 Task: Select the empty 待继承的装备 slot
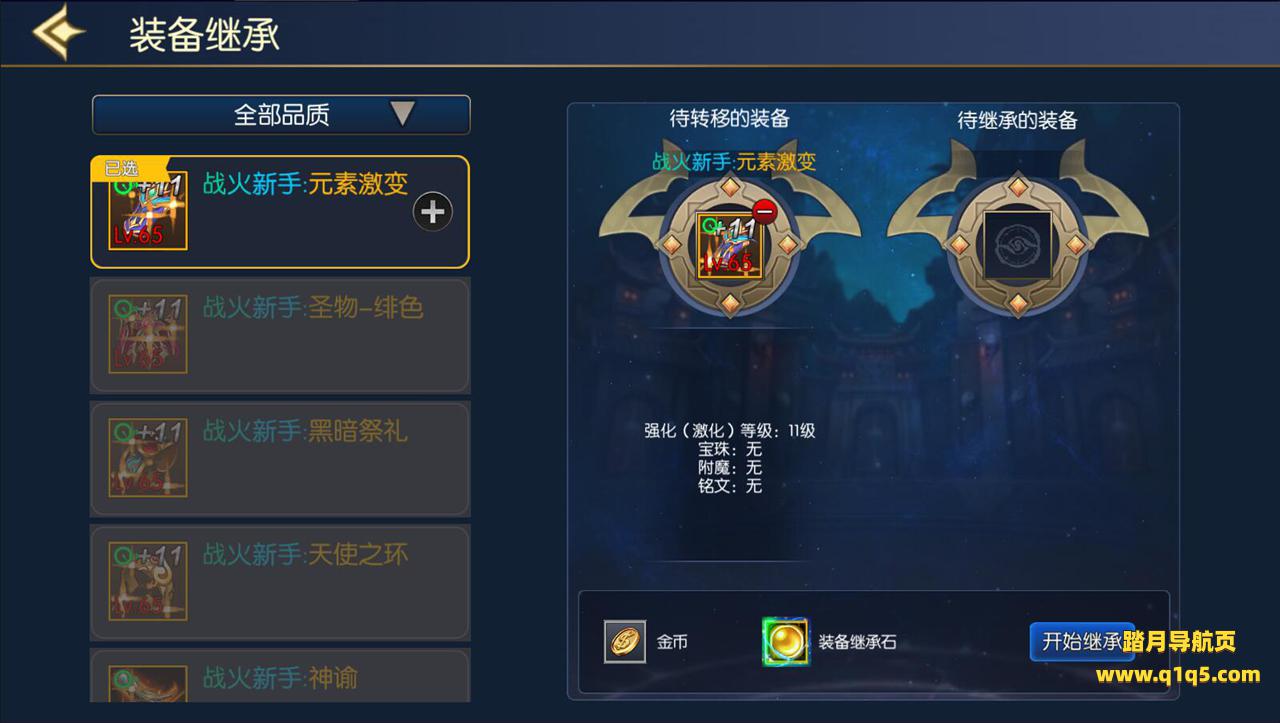pyautogui.click(x=1017, y=245)
